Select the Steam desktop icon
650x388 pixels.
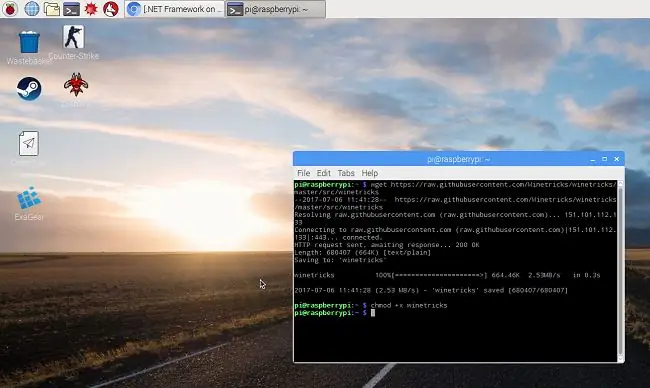tap(29, 88)
